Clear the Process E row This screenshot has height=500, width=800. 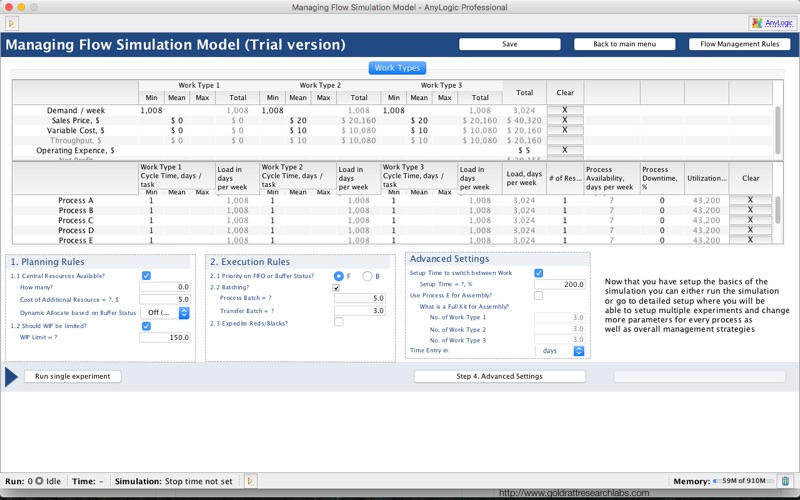coord(750,240)
